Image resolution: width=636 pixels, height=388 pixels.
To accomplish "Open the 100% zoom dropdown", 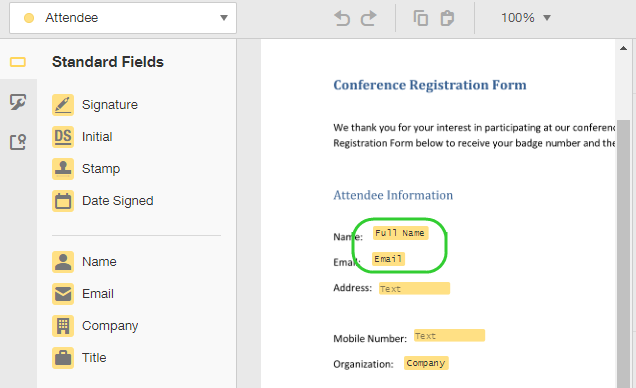I will [x=526, y=18].
